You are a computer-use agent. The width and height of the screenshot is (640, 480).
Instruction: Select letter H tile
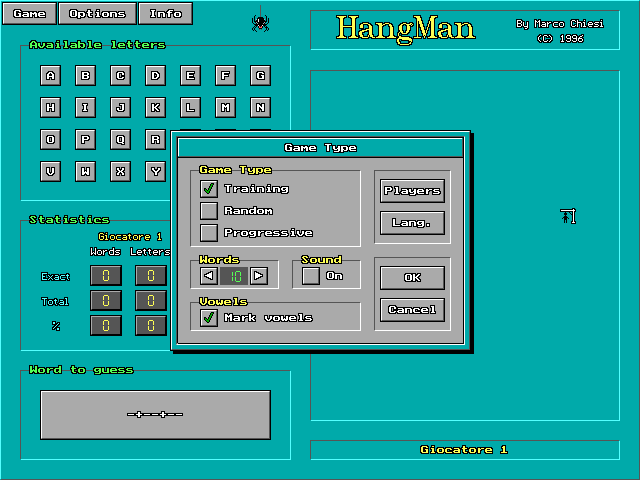51,107
